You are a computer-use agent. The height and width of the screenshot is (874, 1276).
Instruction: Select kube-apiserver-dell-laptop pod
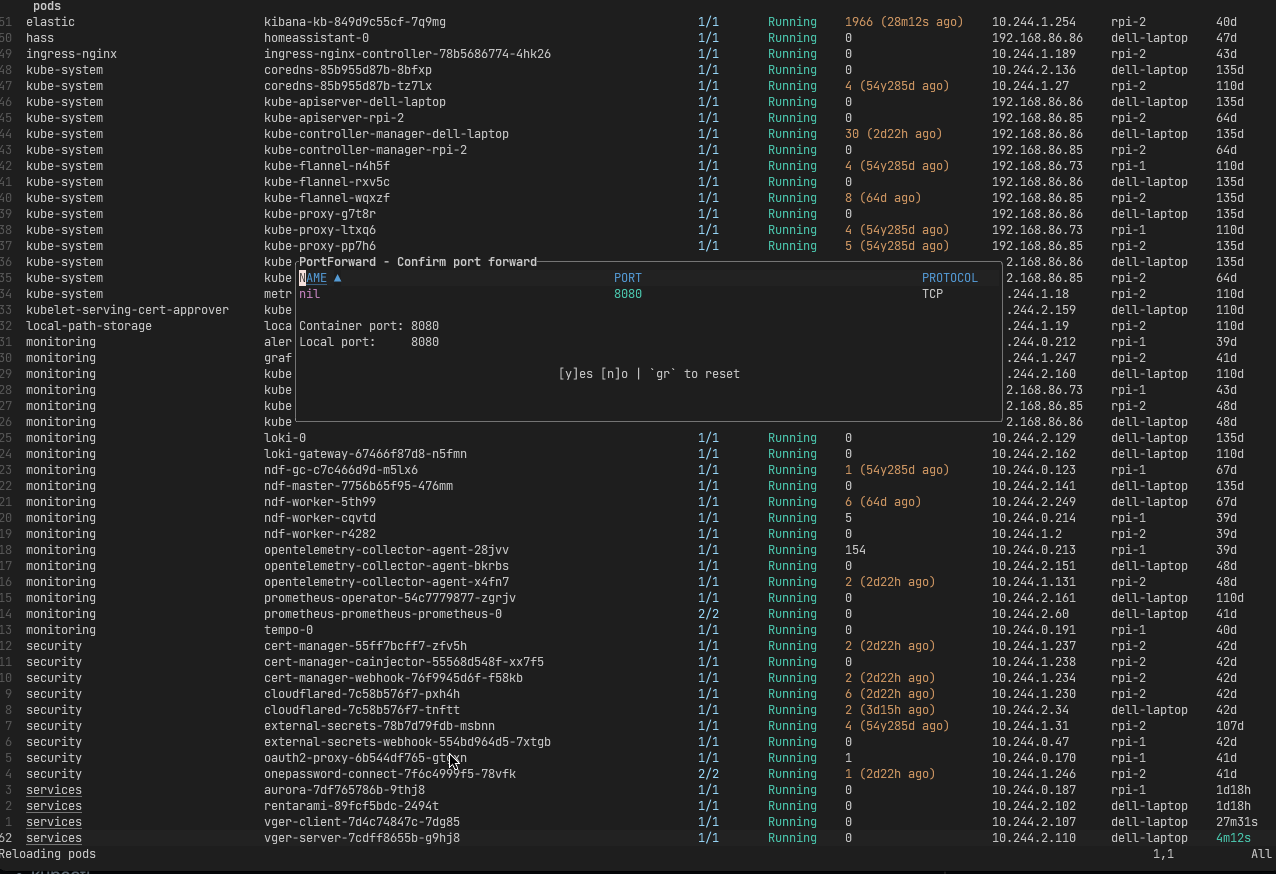[x=355, y=102]
